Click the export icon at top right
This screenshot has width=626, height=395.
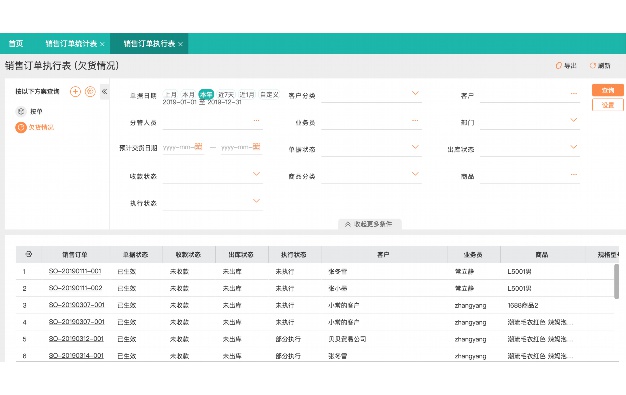[559, 66]
